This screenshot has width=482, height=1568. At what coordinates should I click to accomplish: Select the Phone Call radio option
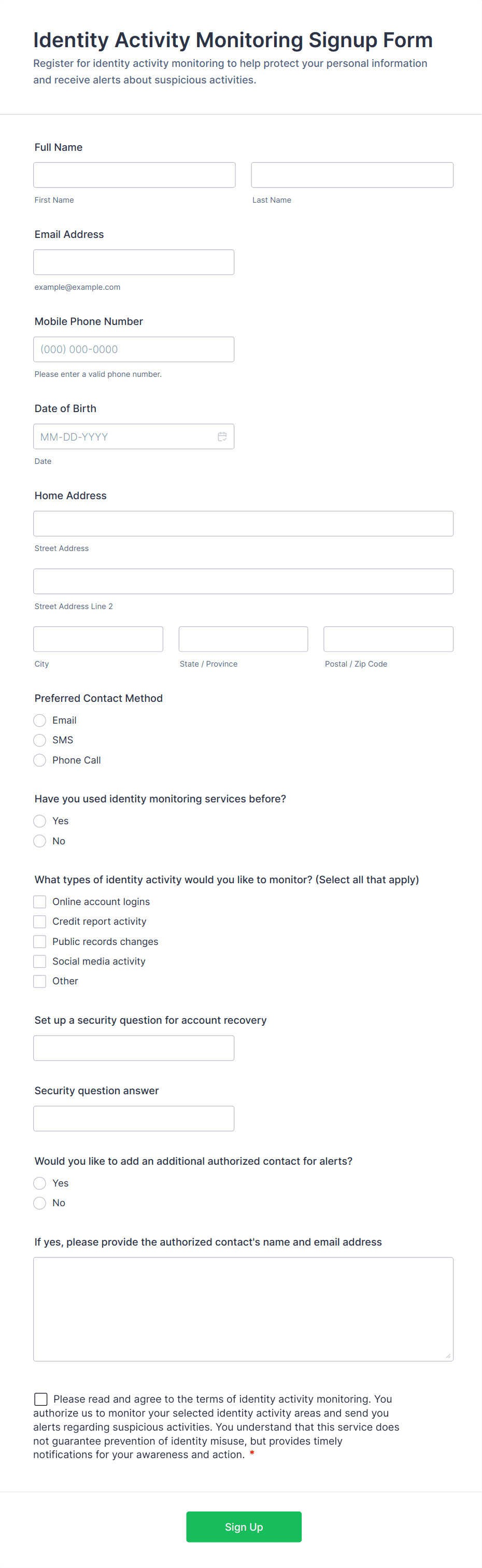click(39, 760)
